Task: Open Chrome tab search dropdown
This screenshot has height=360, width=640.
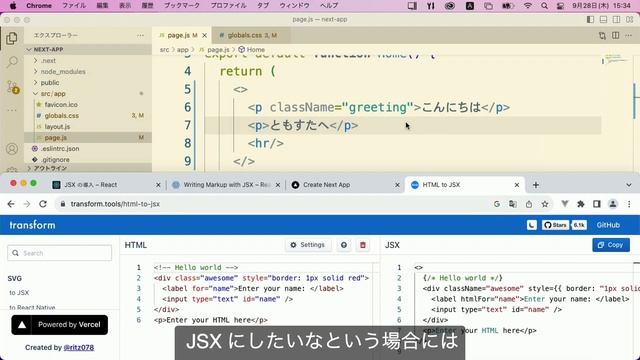Action: pos(629,185)
